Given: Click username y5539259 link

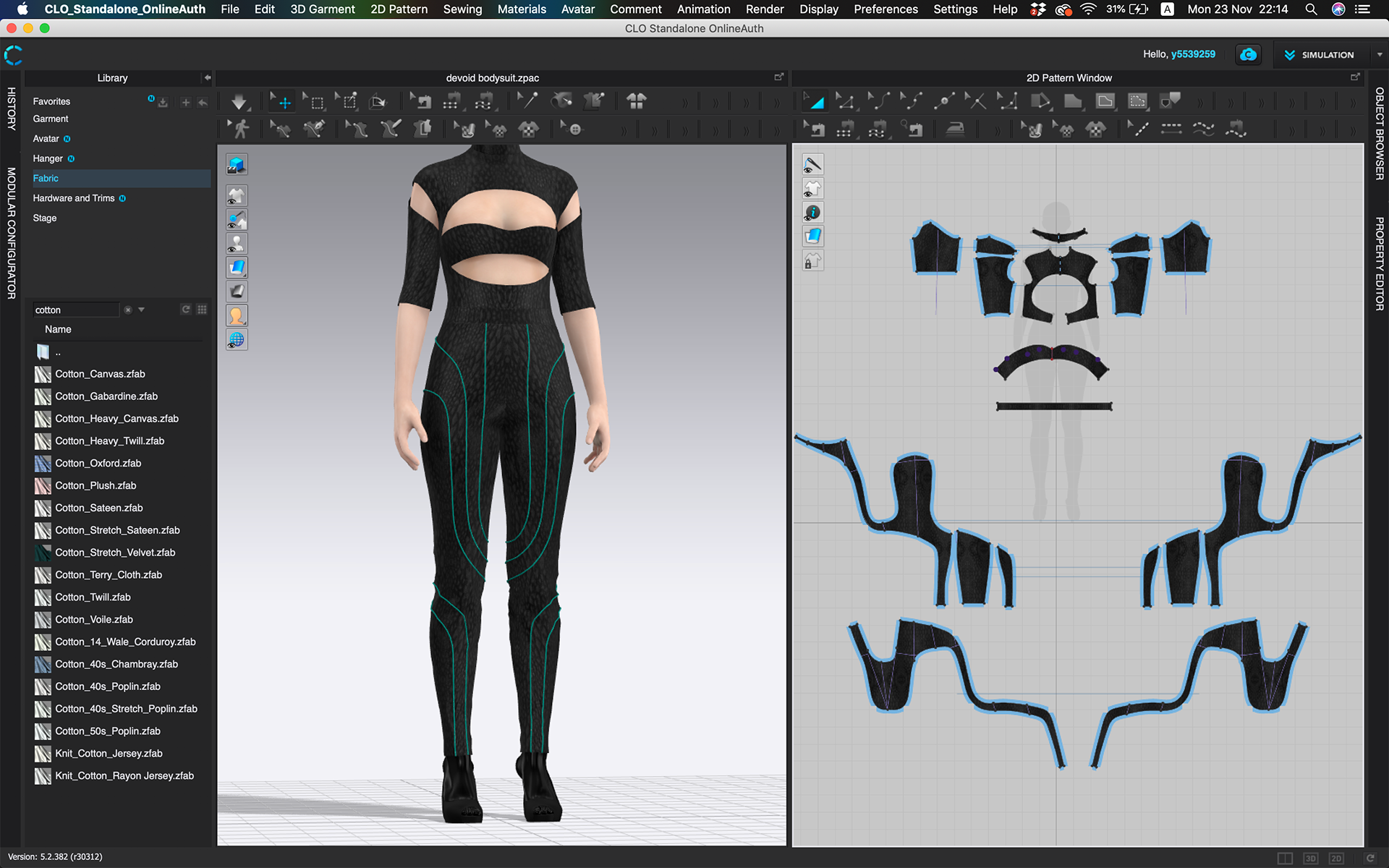Looking at the screenshot, I should point(1193,54).
